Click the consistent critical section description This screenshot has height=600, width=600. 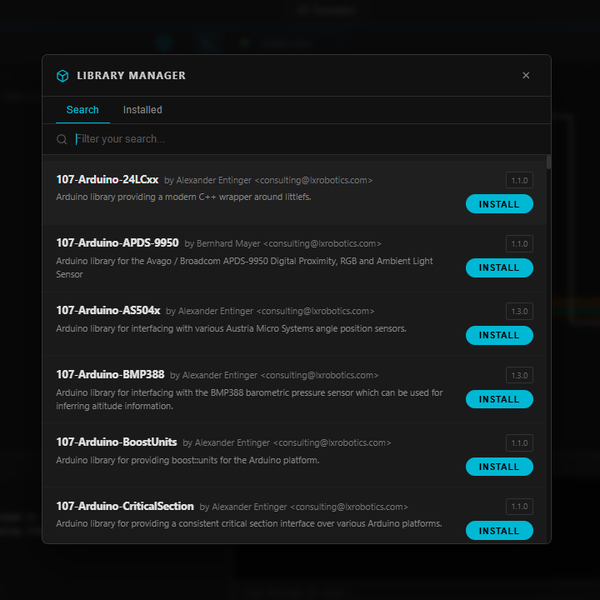(x=249, y=523)
